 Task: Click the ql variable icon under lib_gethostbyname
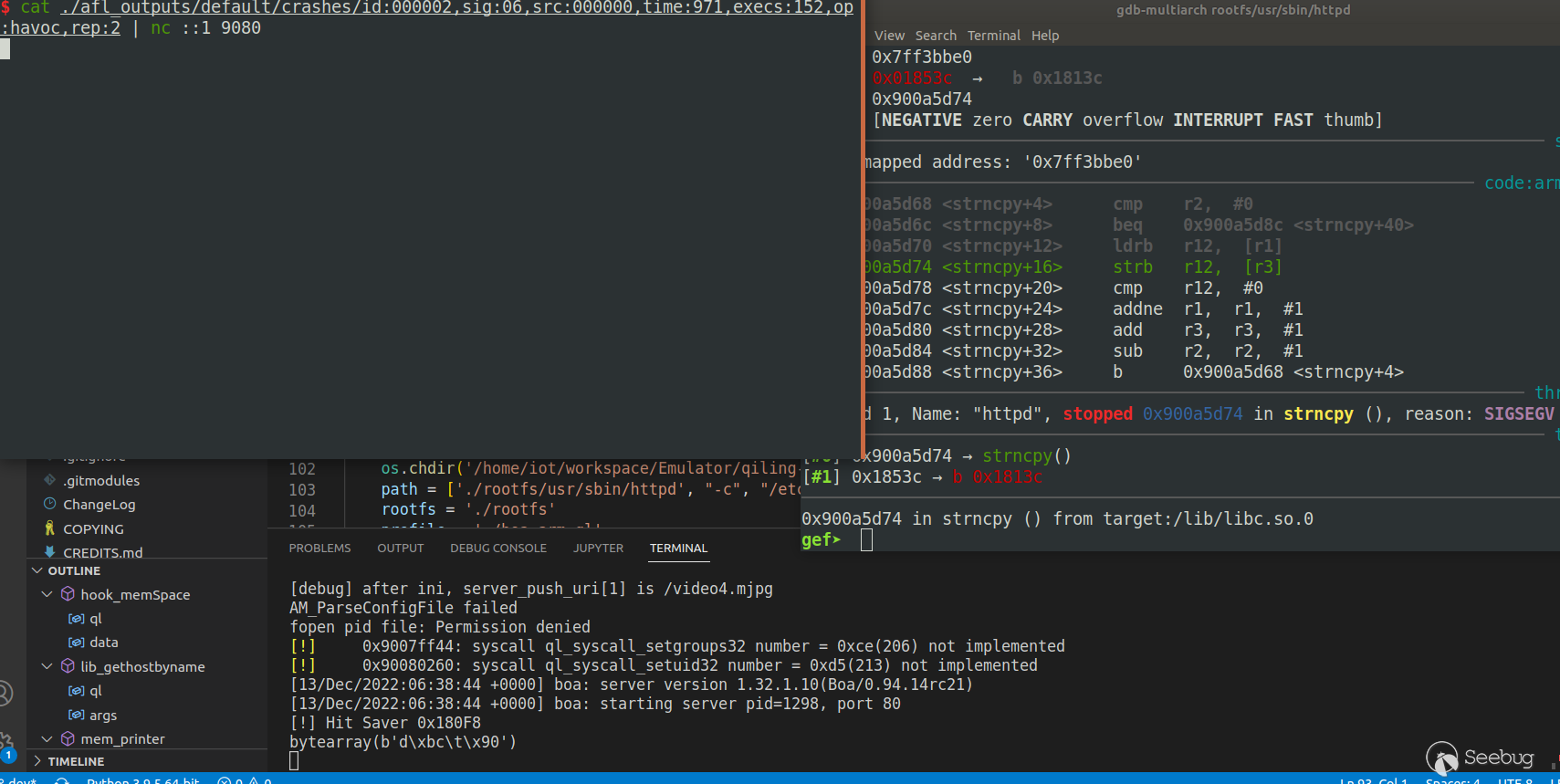(x=77, y=691)
